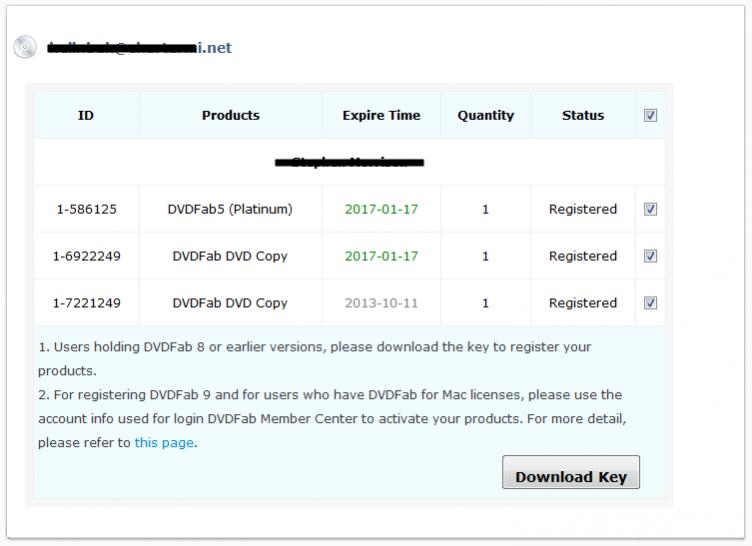The width and height of the screenshot is (752, 546).
Task: Select the DVDFab5 (Platinum) product name
Action: (x=230, y=209)
